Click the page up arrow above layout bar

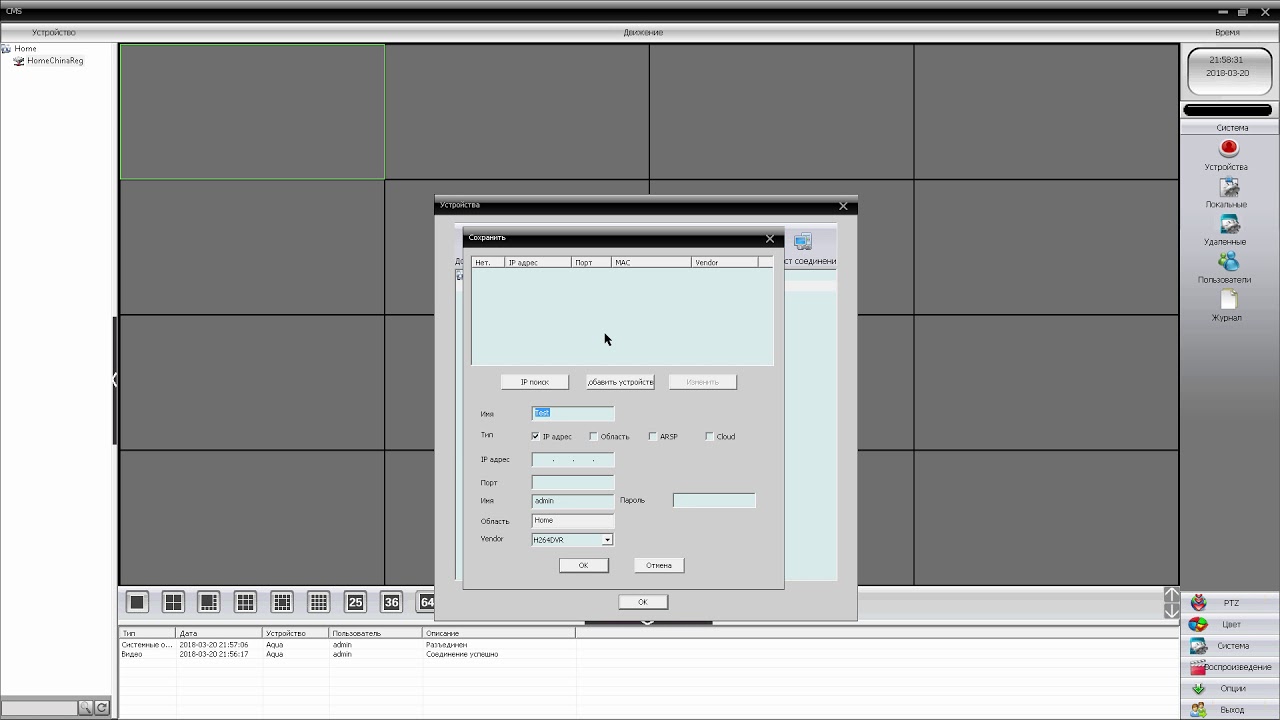[x=1172, y=595]
